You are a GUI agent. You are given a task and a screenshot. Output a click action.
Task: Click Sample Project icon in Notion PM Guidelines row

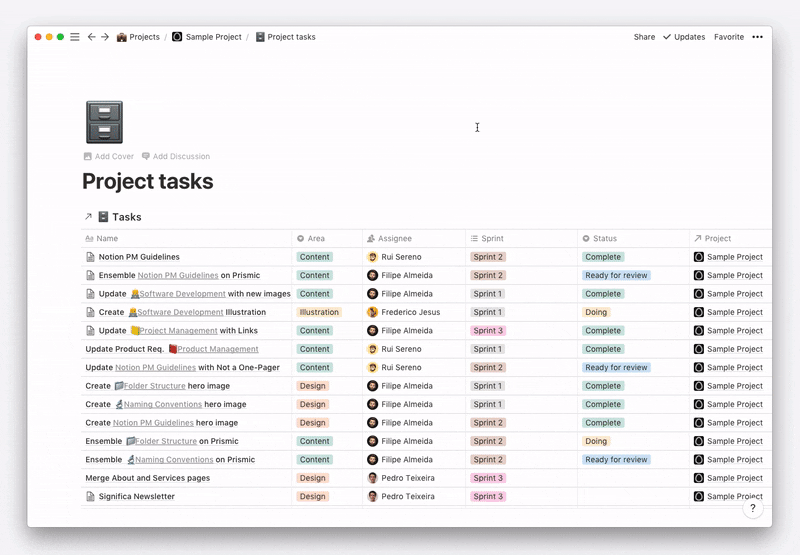pos(699,257)
